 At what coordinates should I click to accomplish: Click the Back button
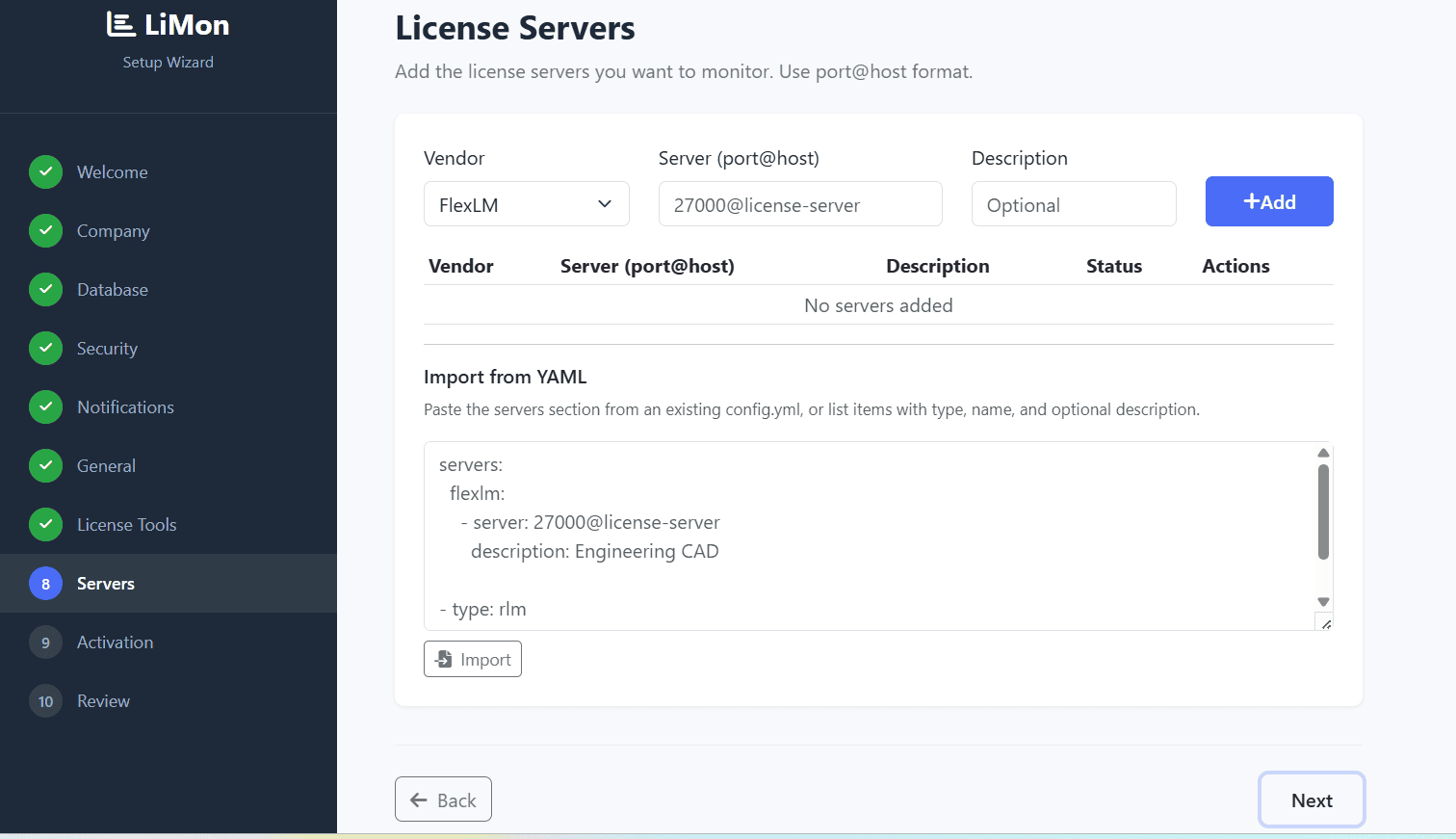click(443, 800)
